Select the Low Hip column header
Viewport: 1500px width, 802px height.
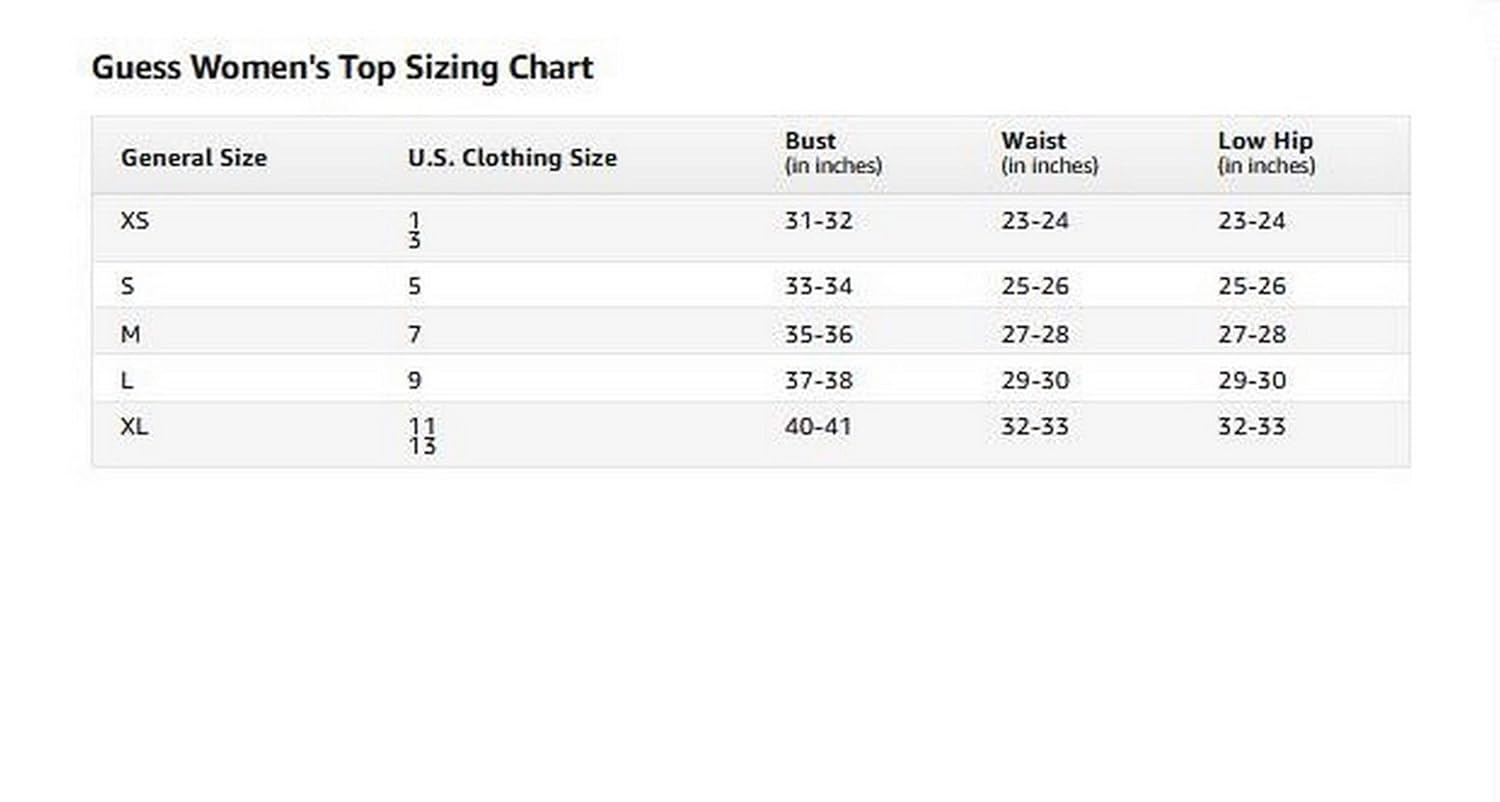click(1265, 141)
